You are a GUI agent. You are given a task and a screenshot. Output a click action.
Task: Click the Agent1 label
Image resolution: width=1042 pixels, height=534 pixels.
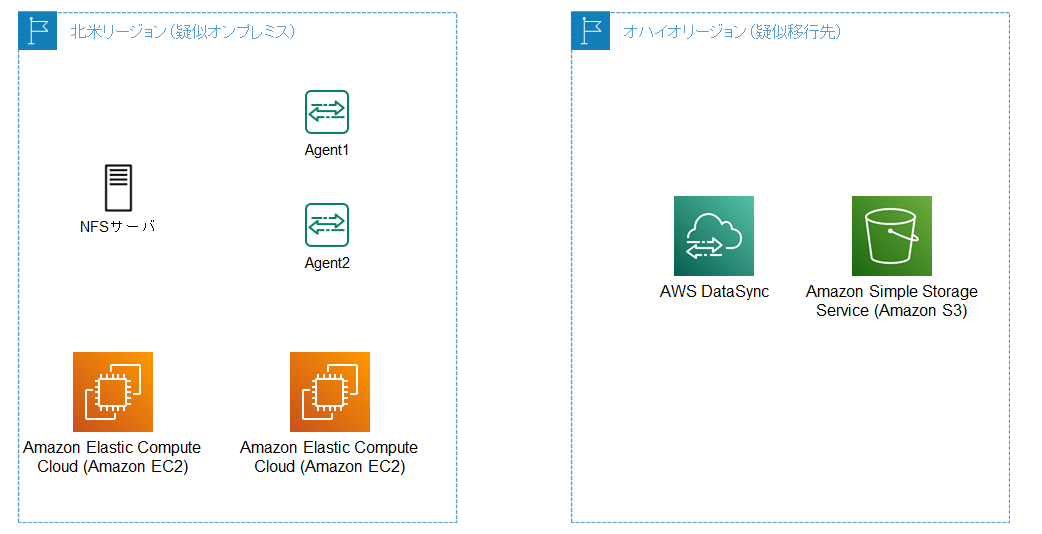(x=326, y=150)
